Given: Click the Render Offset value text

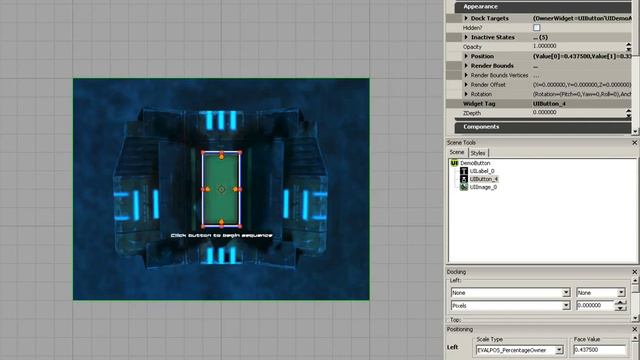Looking at the screenshot, I should point(582,84).
